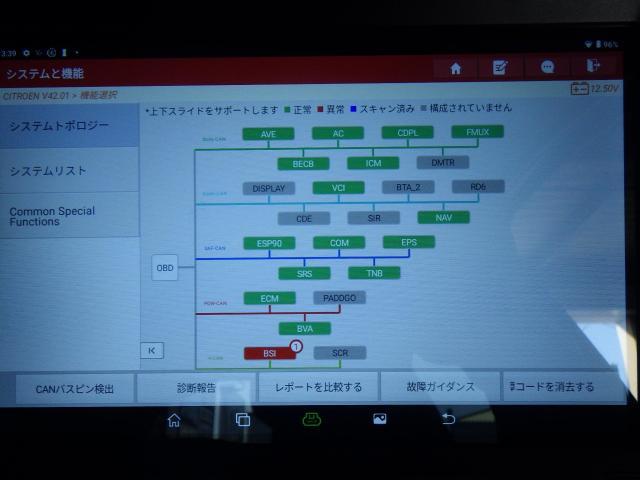Select システムトポロジー tab in sidebar
640x480 pixels.
70,126
